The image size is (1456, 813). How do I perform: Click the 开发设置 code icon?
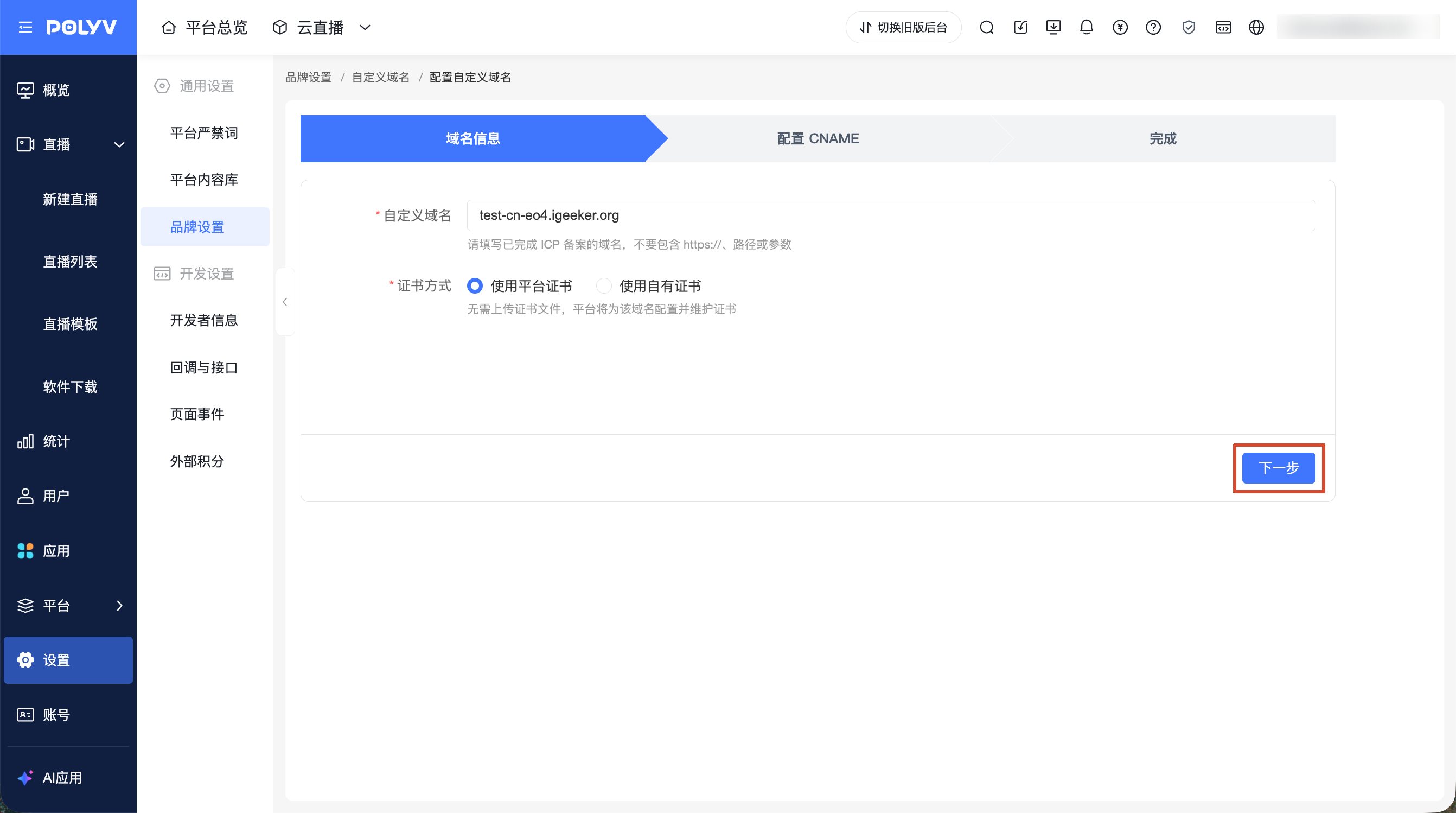(162, 274)
